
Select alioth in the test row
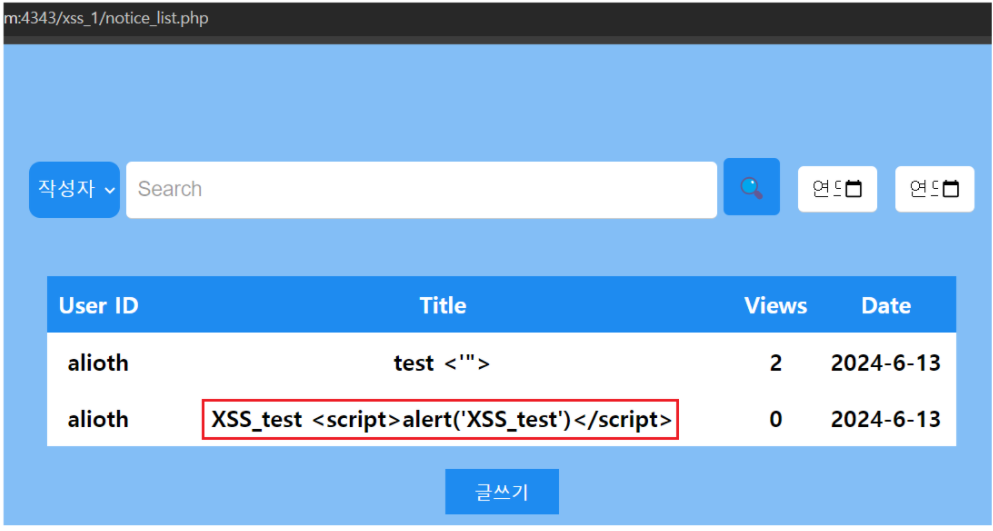(x=98, y=363)
